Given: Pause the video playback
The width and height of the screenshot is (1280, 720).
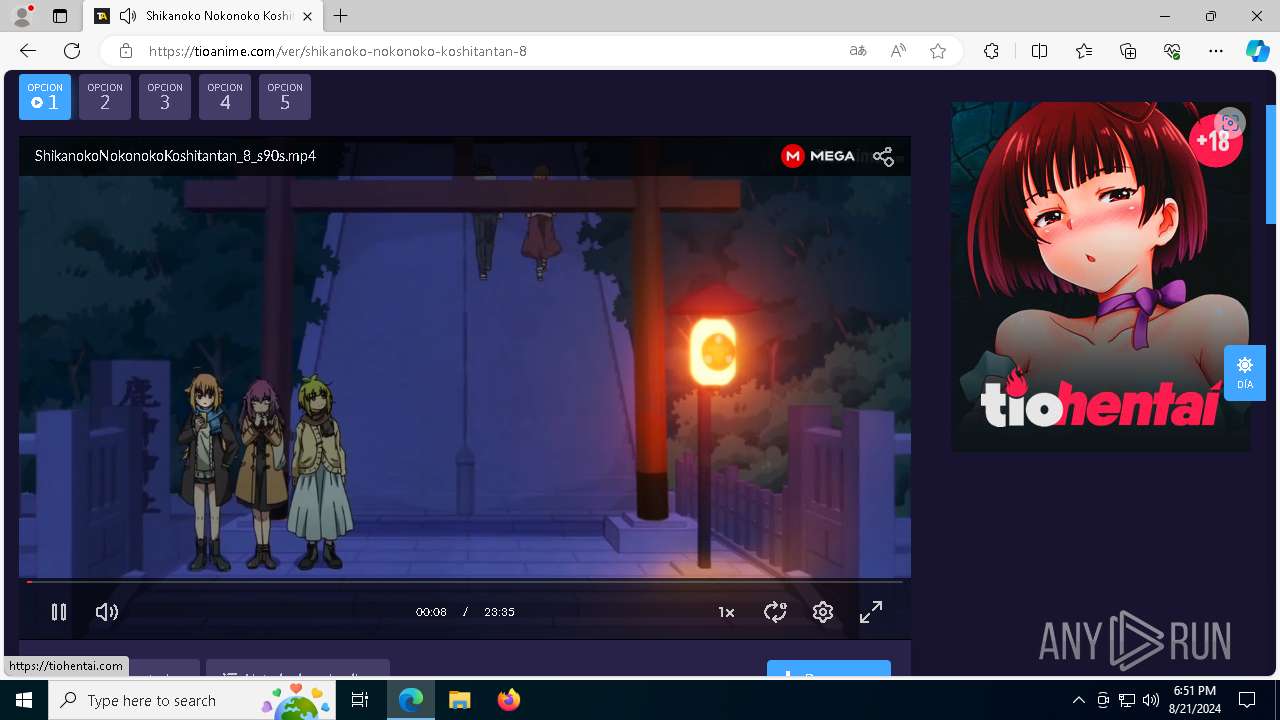Looking at the screenshot, I should 59,612.
